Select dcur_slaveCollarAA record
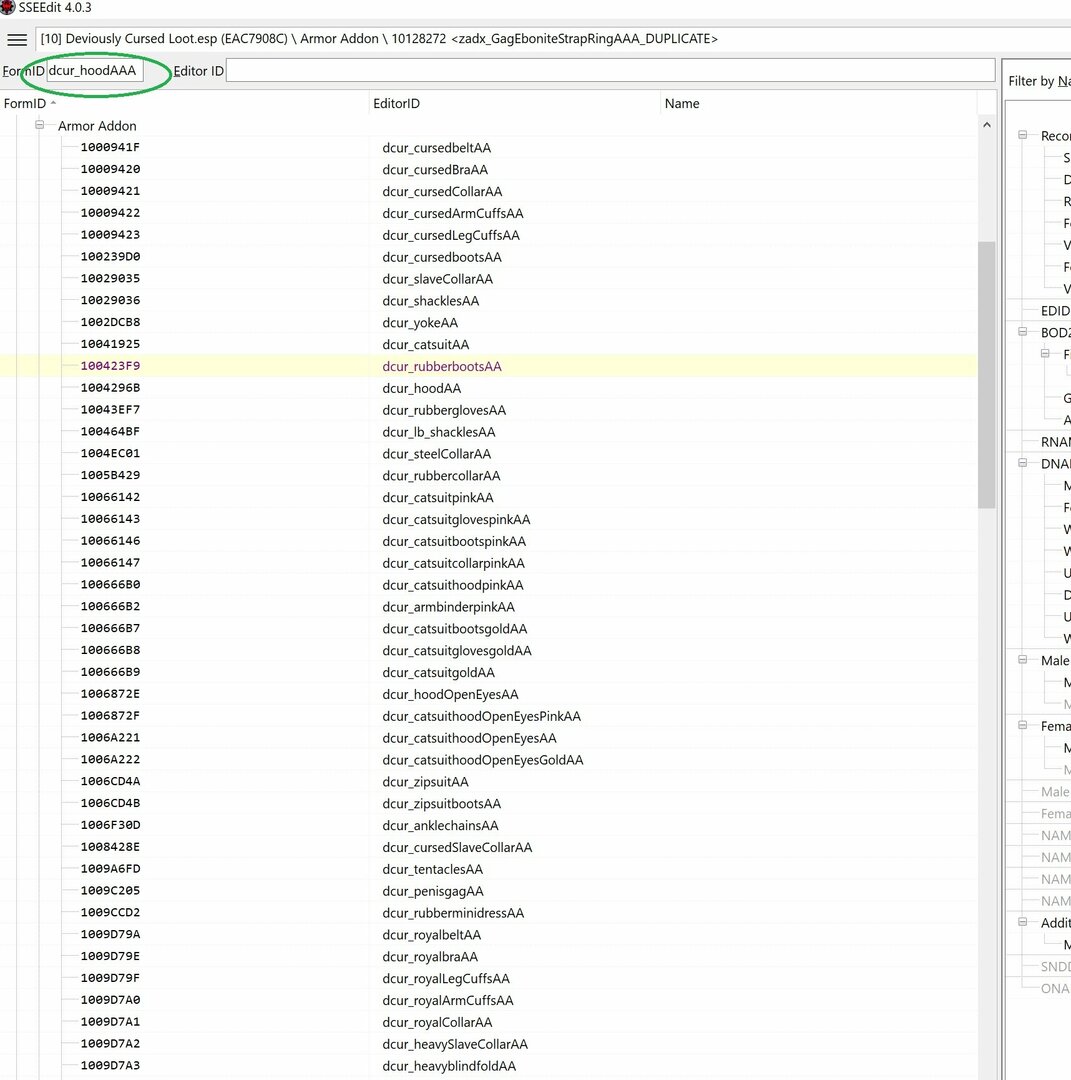 pos(489,279)
